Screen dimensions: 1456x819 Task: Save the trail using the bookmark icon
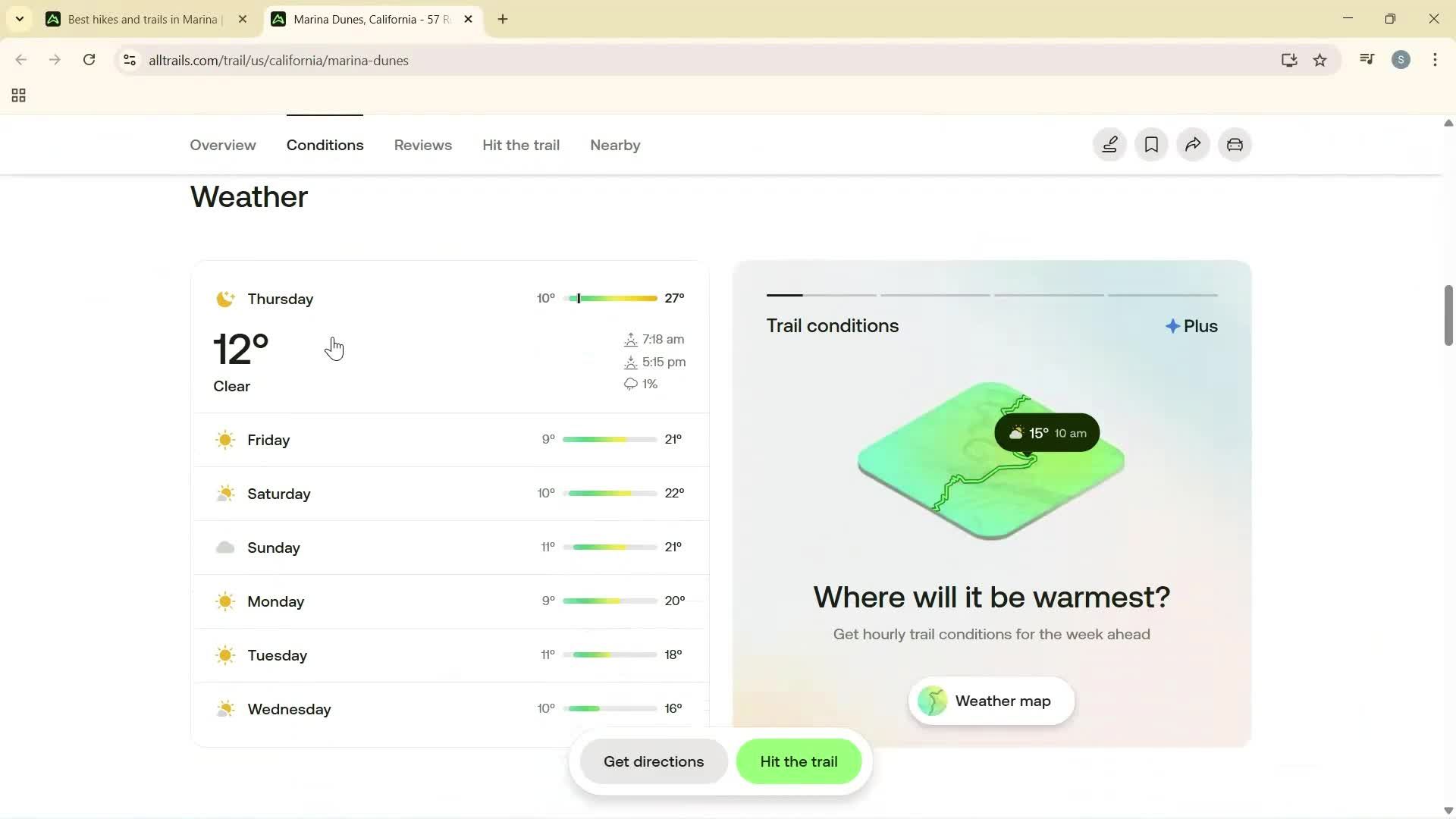pyautogui.click(x=1150, y=145)
